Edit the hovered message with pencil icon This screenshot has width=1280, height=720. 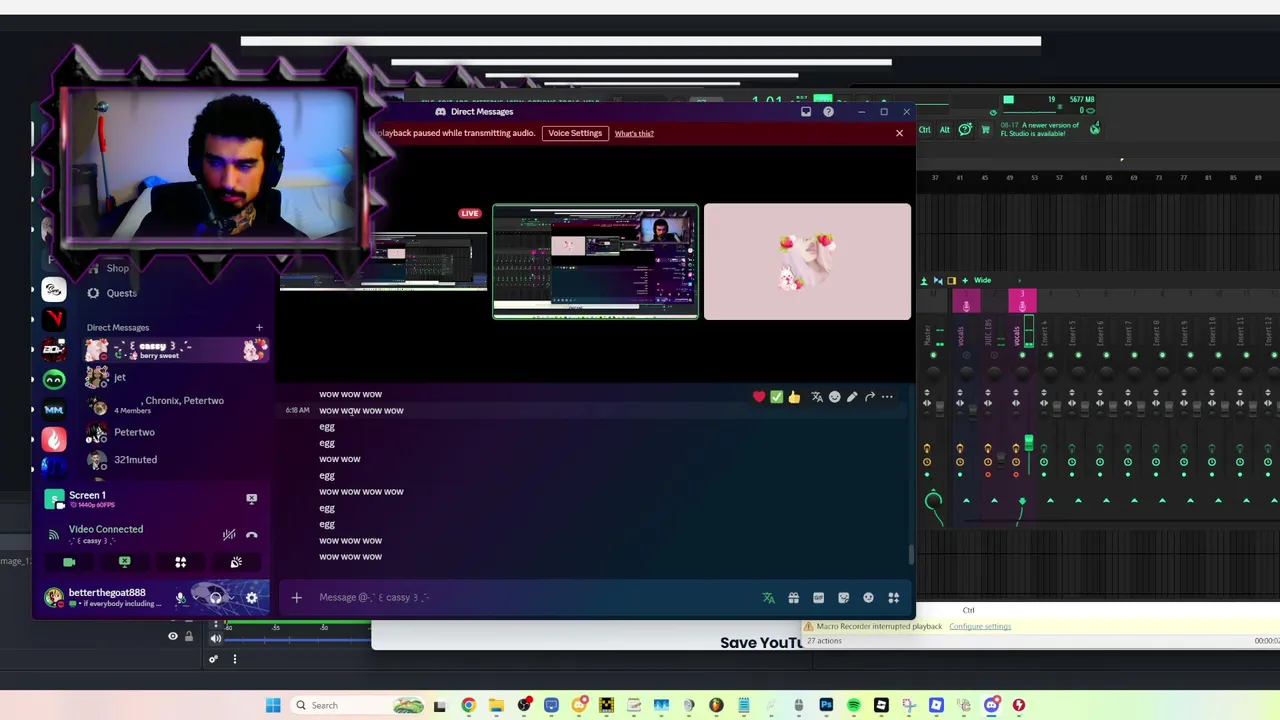[852, 397]
